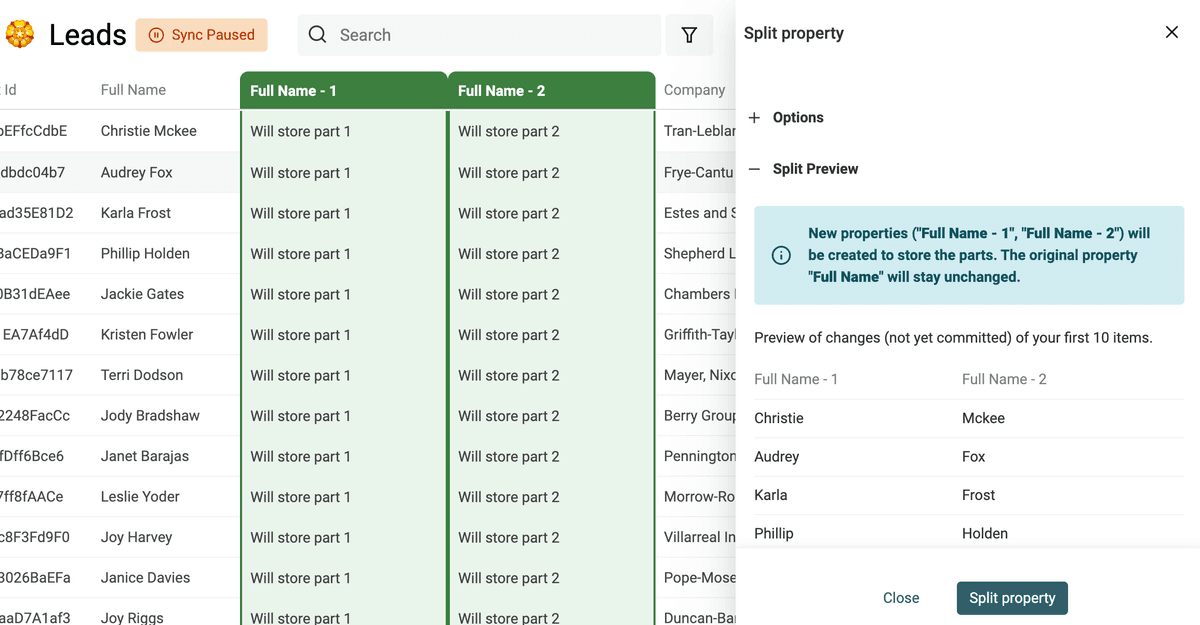Select the Jackie Gates cell

142,294
